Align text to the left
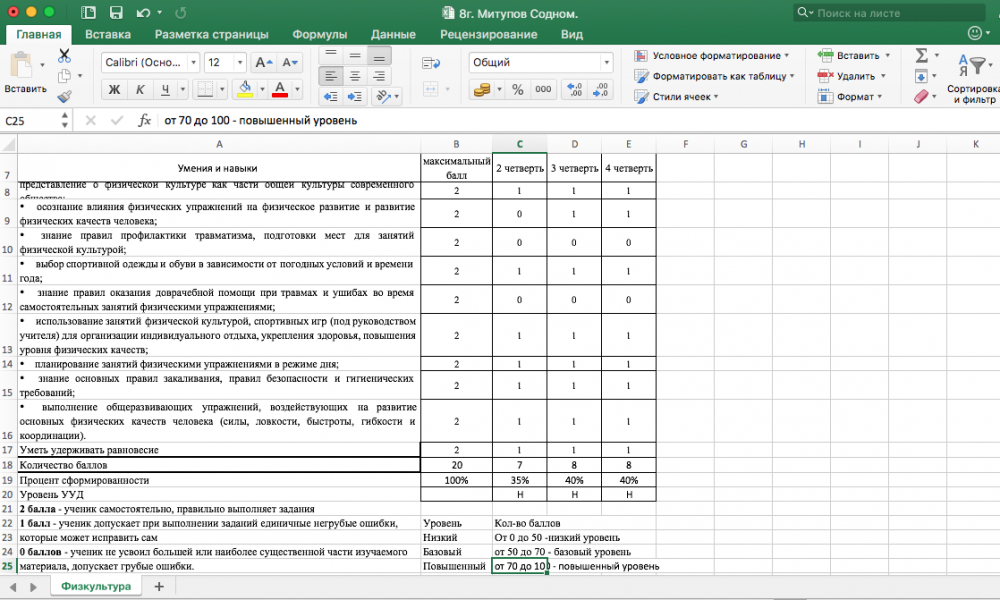Image resolution: width=1000 pixels, height=600 pixels. [x=330, y=77]
